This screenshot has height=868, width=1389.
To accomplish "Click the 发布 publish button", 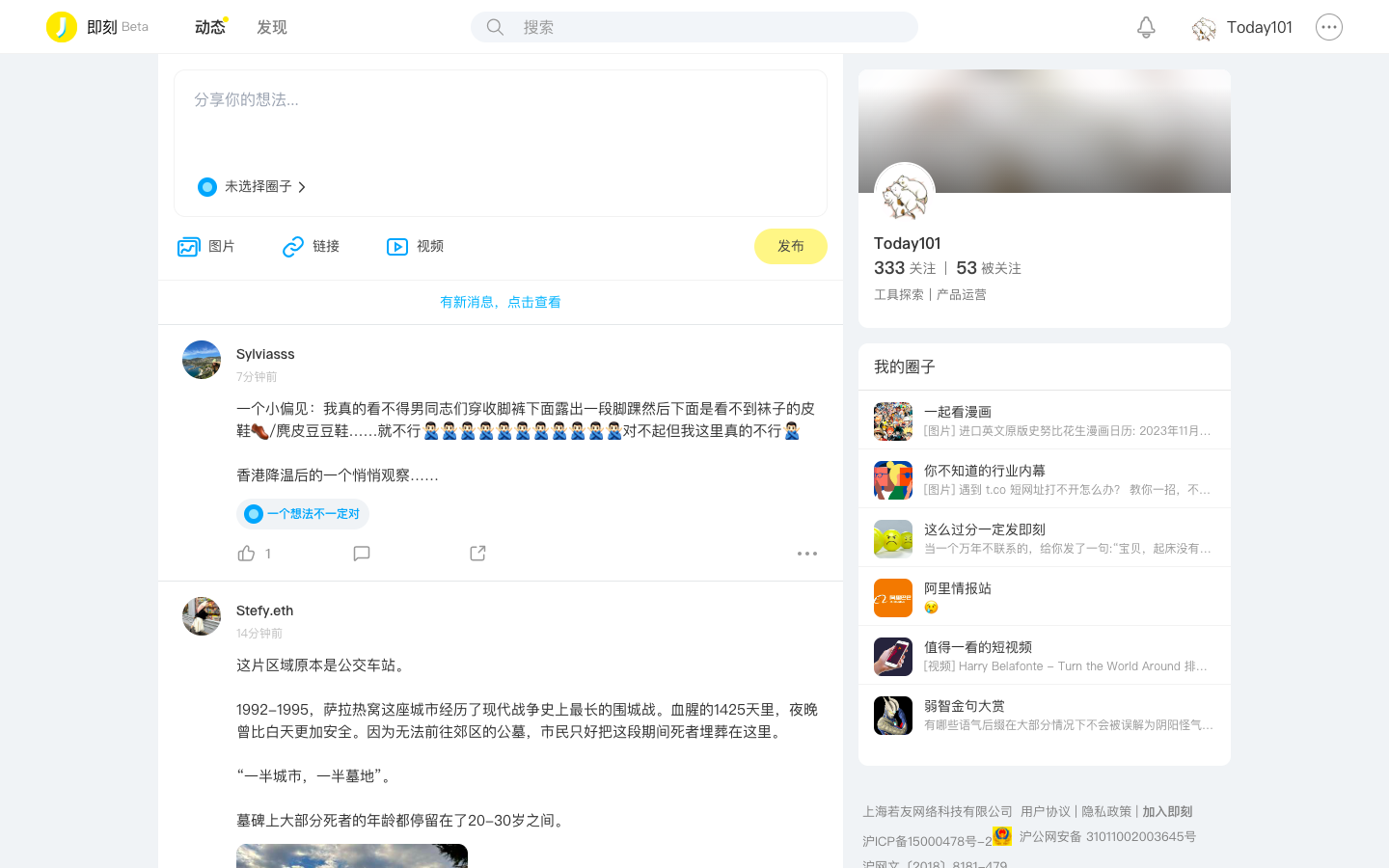I will click(790, 246).
